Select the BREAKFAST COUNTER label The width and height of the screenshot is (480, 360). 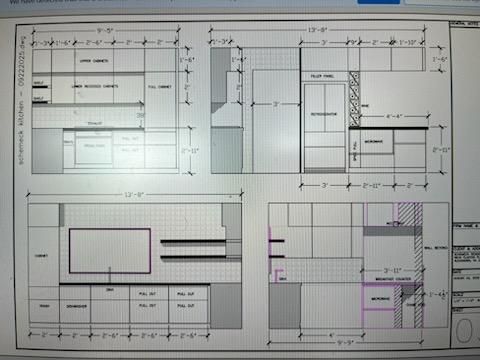coord(393,279)
